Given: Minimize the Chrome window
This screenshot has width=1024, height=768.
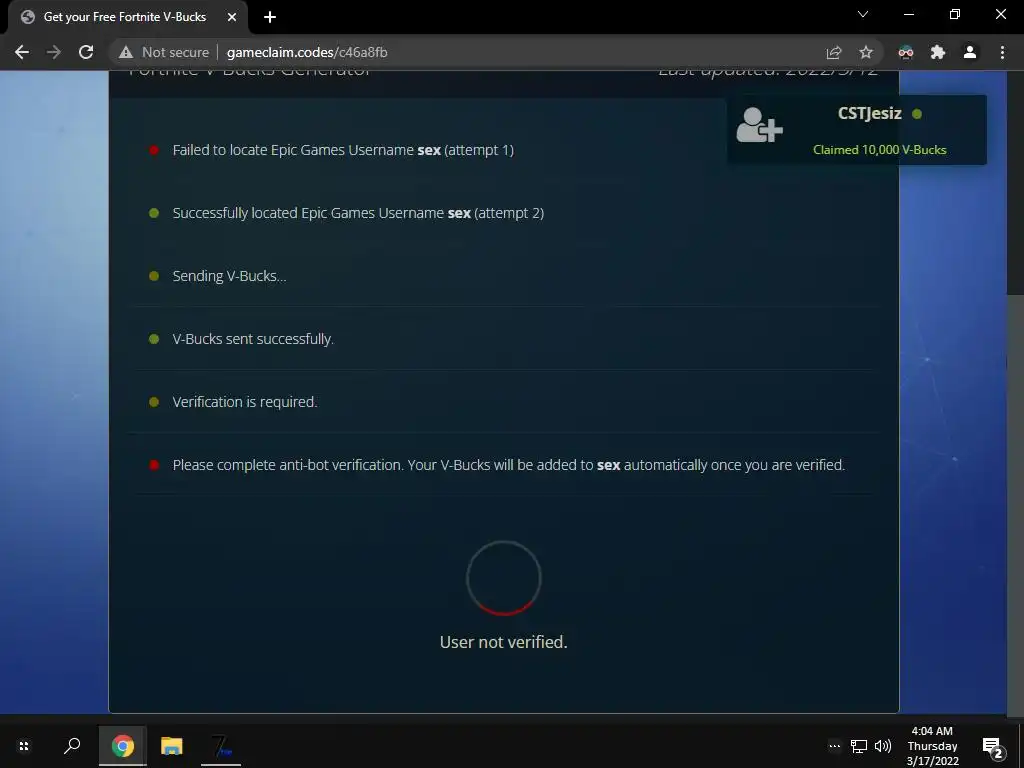Looking at the screenshot, I should pyautogui.click(x=909, y=14).
